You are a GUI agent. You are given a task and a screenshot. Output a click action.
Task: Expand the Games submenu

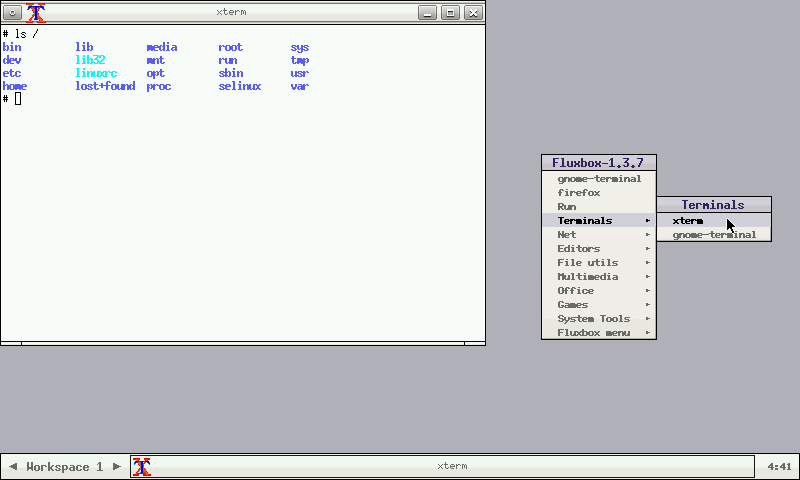pyautogui.click(x=599, y=305)
